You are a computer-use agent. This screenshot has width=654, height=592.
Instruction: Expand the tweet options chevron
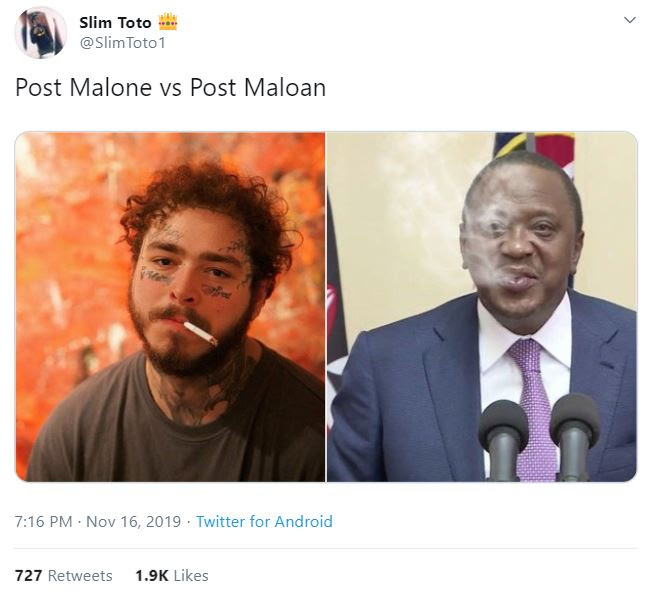[x=629, y=20]
